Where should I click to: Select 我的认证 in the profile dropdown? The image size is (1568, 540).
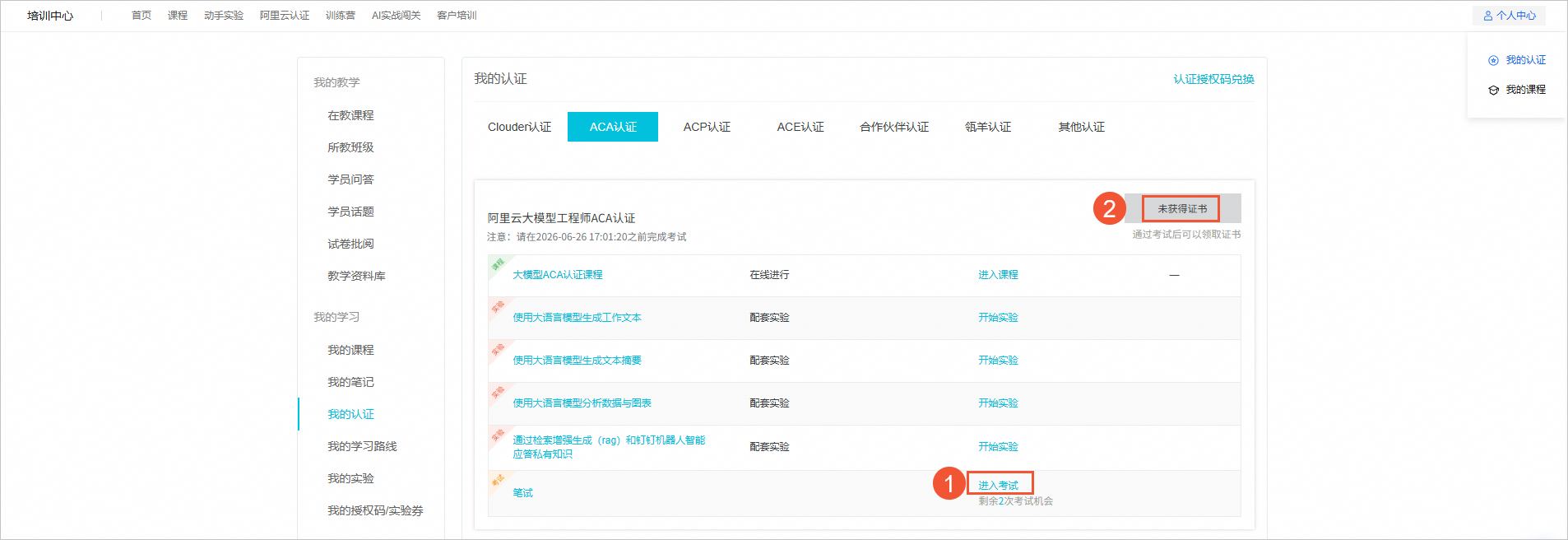(1526, 60)
